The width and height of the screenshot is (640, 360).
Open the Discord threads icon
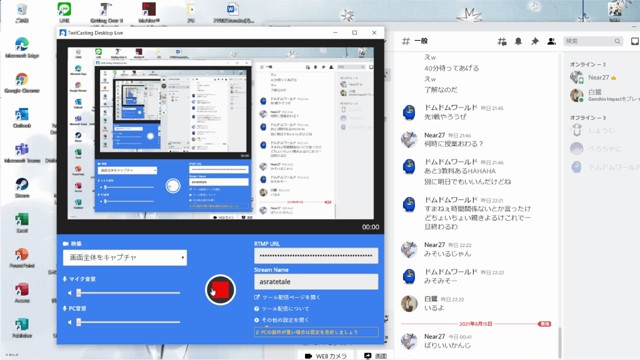point(502,41)
